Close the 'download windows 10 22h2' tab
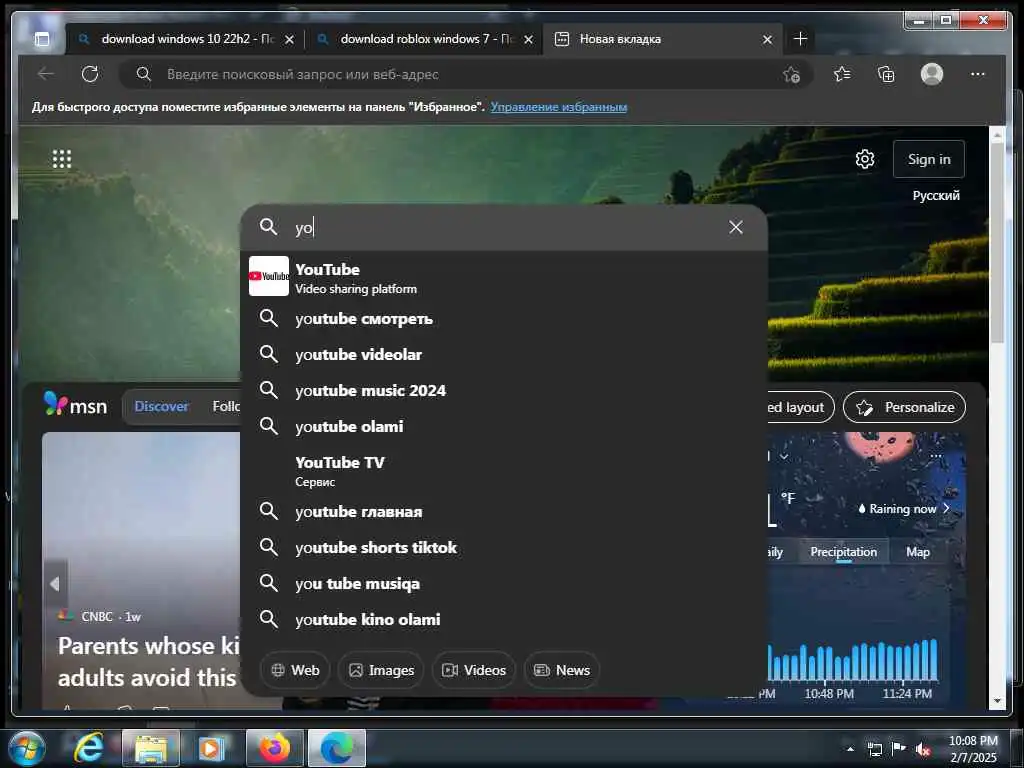This screenshot has width=1024, height=768. click(x=289, y=40)
